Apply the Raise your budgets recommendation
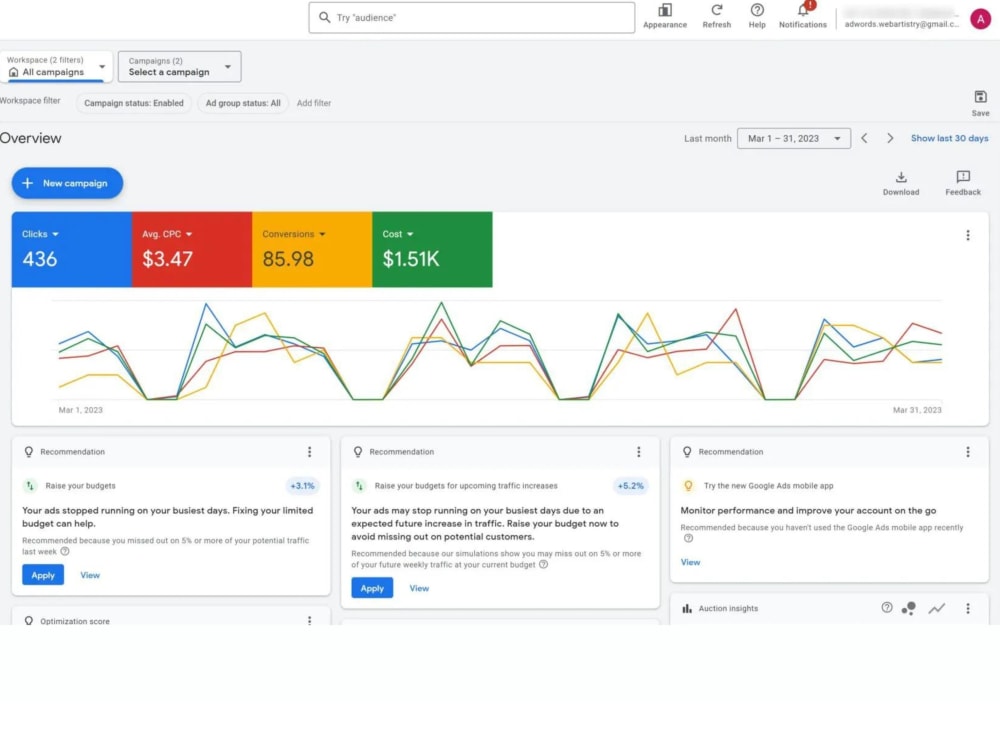1000x750 pixels. pos(43,575)
